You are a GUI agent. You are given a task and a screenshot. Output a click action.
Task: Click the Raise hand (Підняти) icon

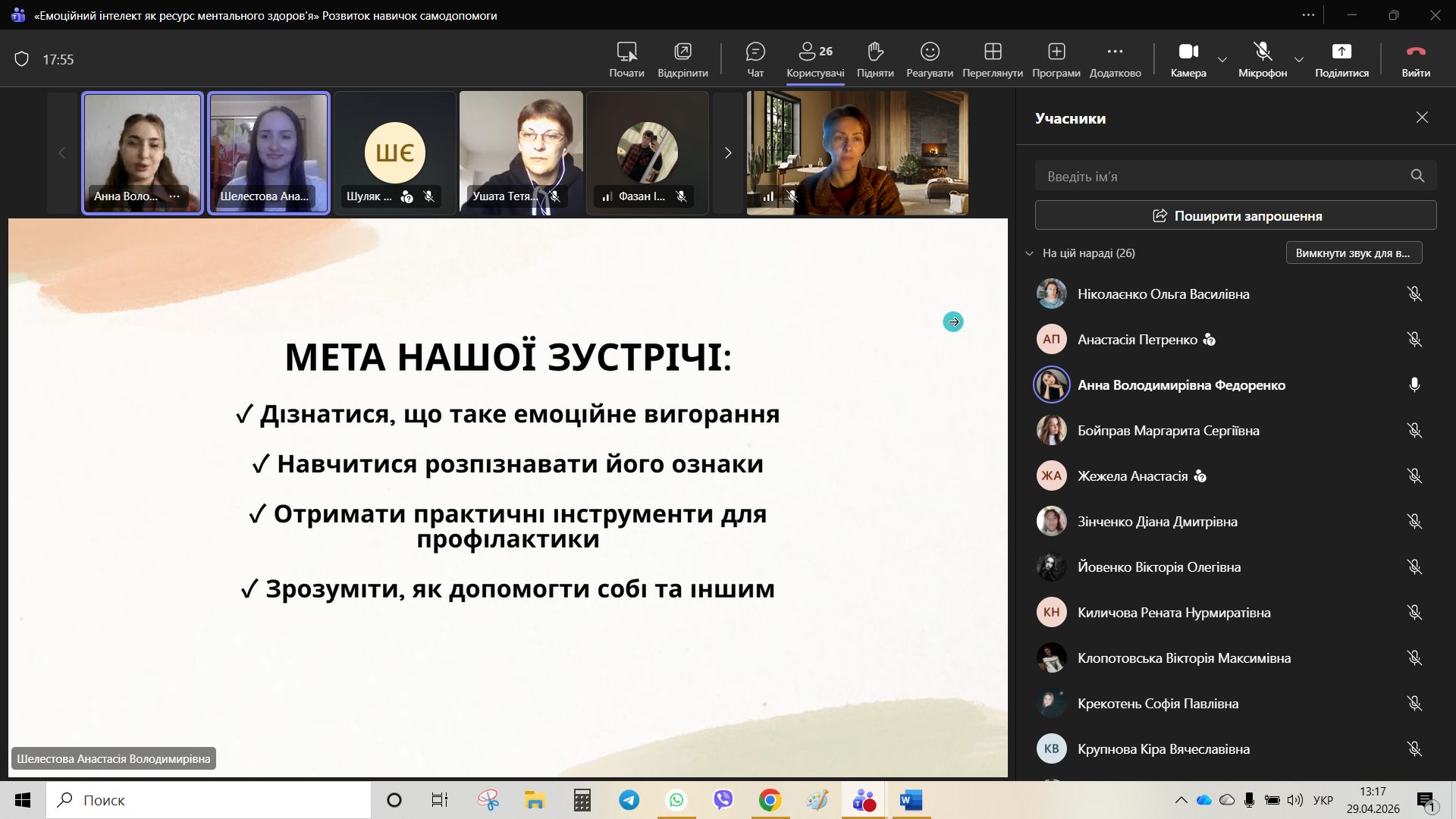click(875, 59)
